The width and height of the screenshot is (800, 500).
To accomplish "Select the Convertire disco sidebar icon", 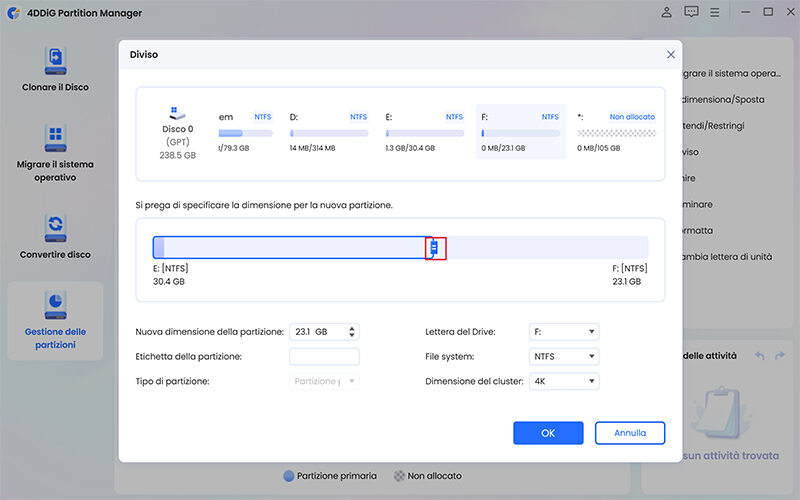I will coord(55,226).
